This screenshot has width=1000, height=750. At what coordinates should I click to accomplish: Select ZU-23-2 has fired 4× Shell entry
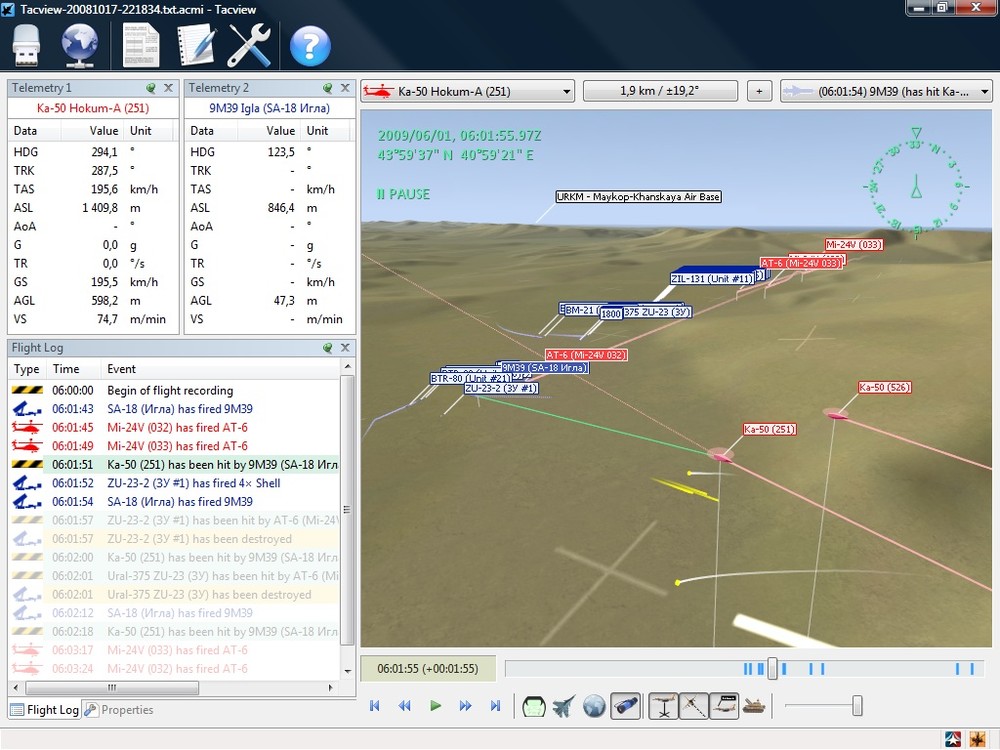[x=175, y=483]
